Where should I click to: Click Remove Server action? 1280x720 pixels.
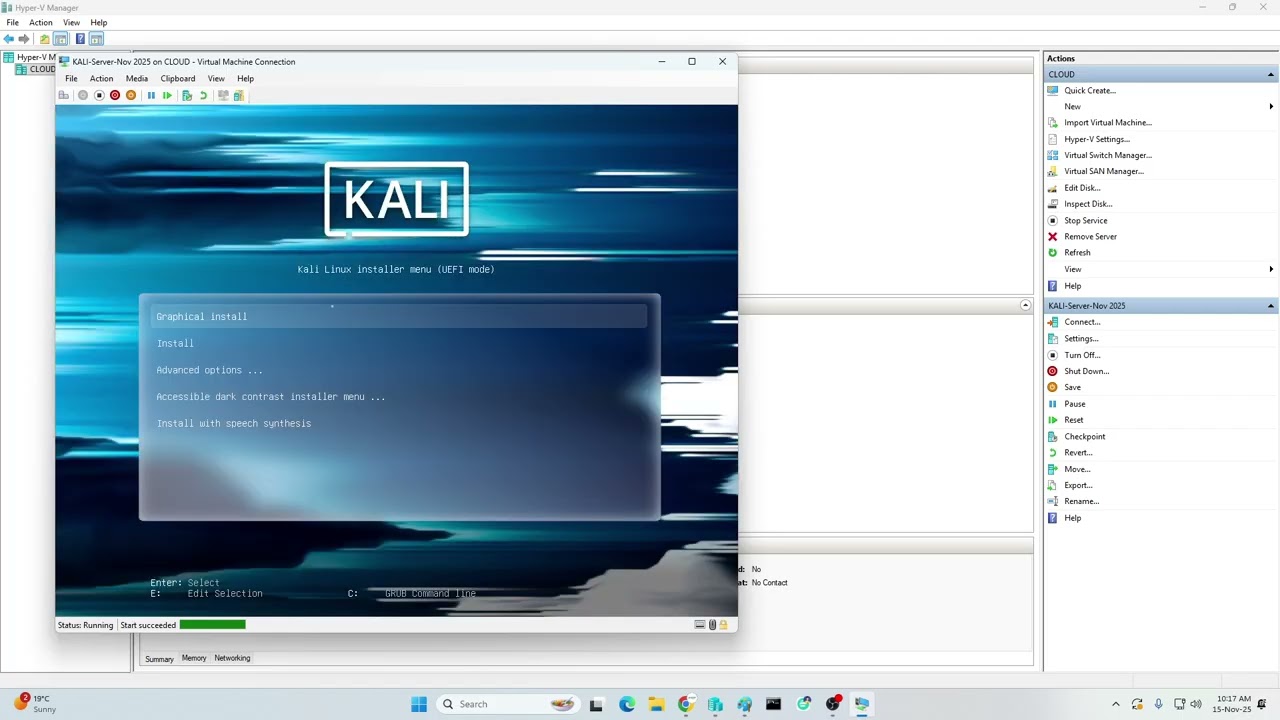(x=1090, y=237)
